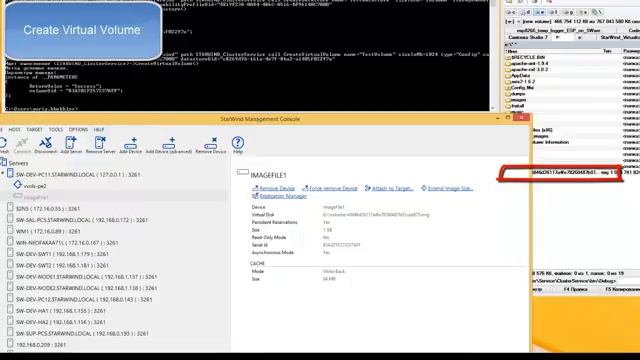Click server icon next to S2NS

point(10,208)
